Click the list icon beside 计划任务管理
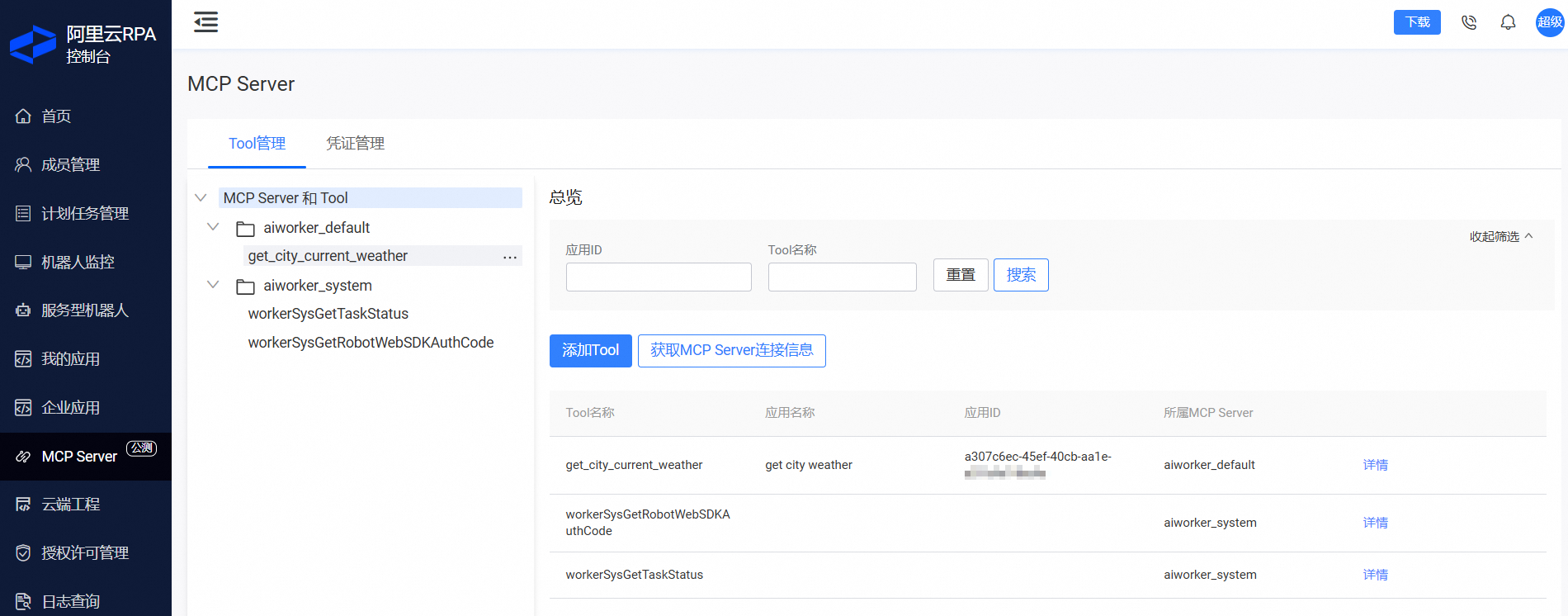This screenshot has height=616, width=1568. [x=23, y=214]
